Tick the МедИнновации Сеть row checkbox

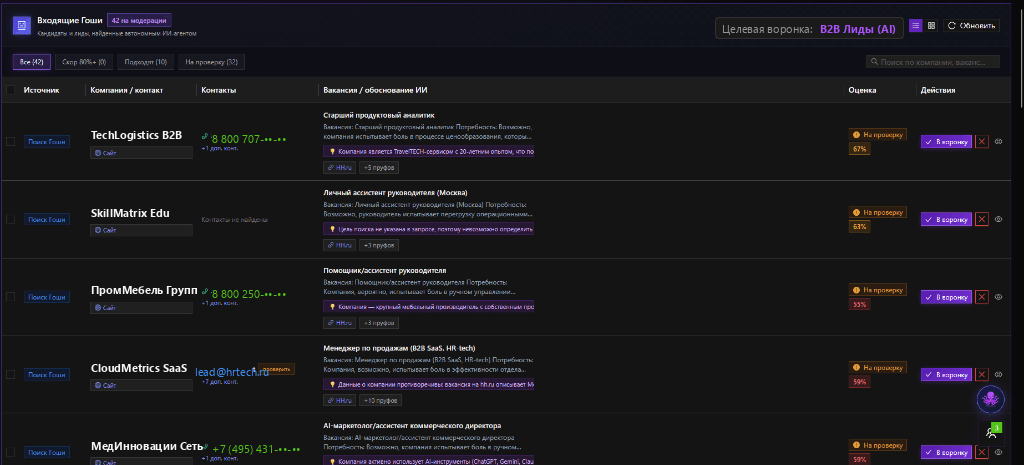tap(10, 452)
